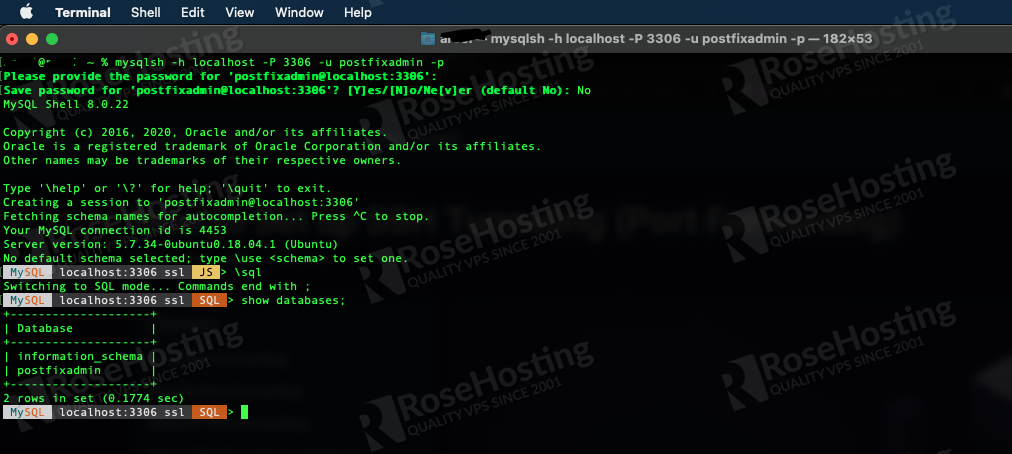Open the Terminal app menu
Image resolution: width=1012 pixels, height=454 pixels.
83,12
